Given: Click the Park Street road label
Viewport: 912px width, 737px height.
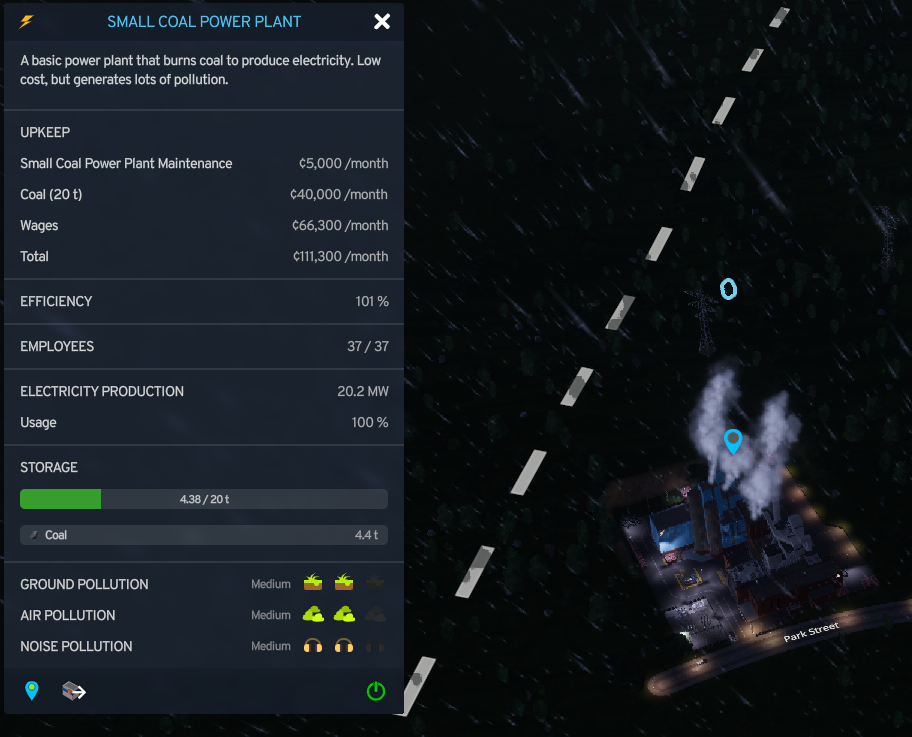Looking at the screenshot, I should pos(811,632).
